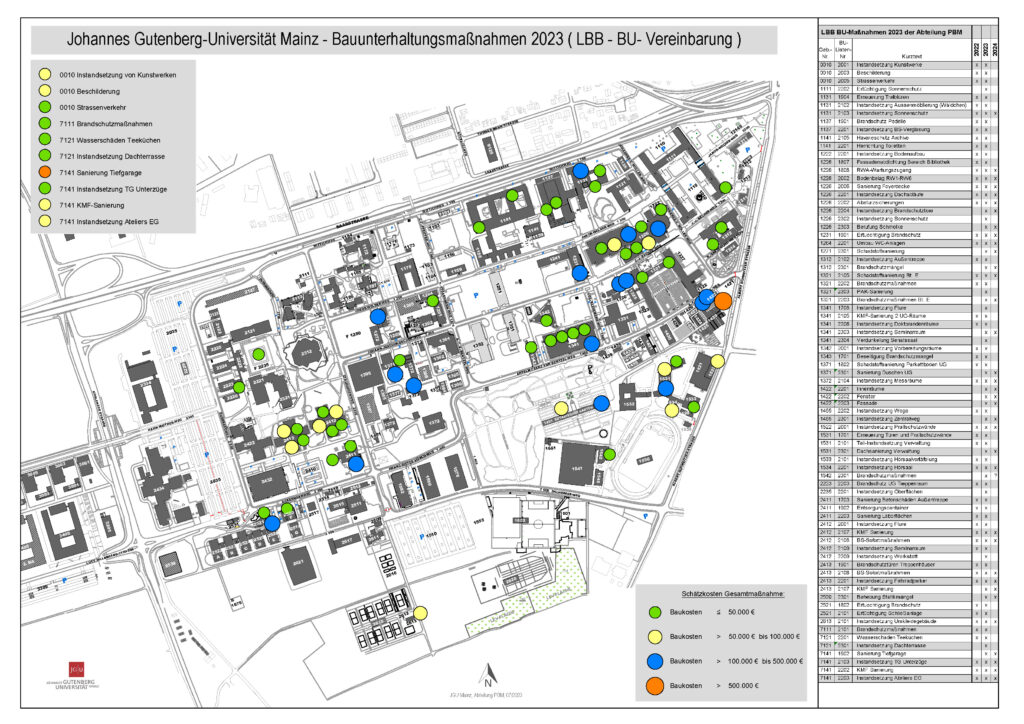Select the yellow circle beside '7141 Instandsetzung Ateliers EG'
Screen dimensions: 1024x724
[44, 221]
